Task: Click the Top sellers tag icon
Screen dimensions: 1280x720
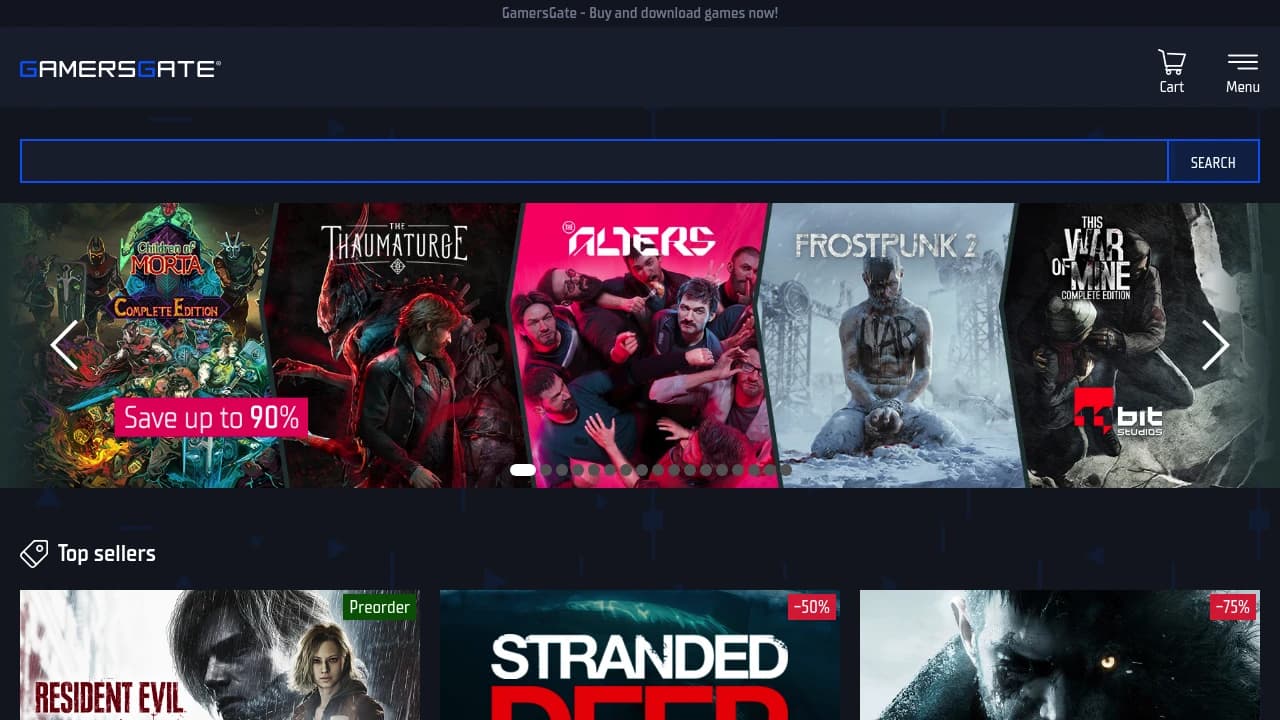Action: [34, 553]
